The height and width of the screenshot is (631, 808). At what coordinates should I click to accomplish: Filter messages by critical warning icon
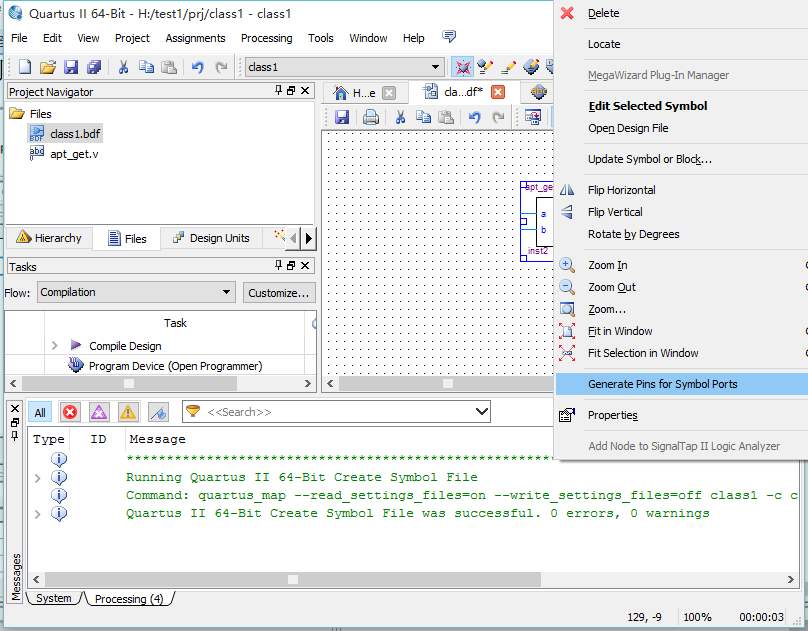click(99, 412)
